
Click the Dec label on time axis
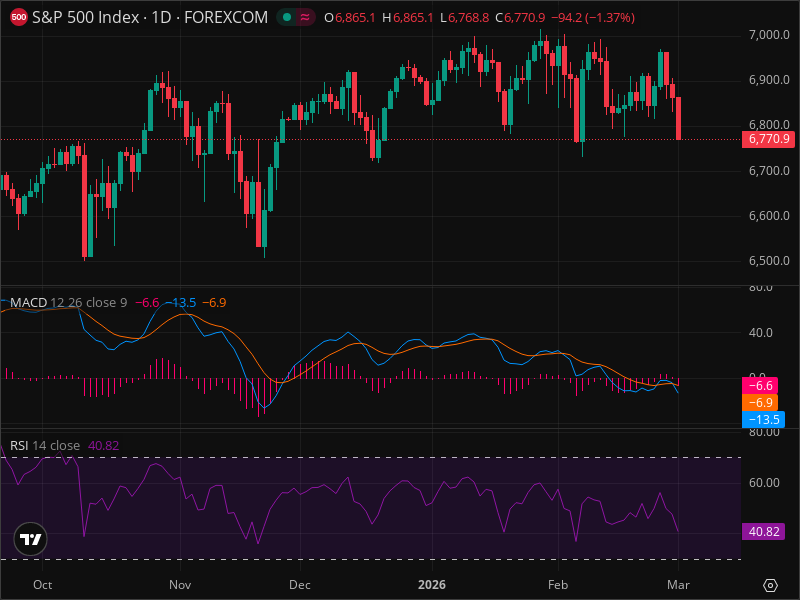pyautogui.click(x=299, y=585)
